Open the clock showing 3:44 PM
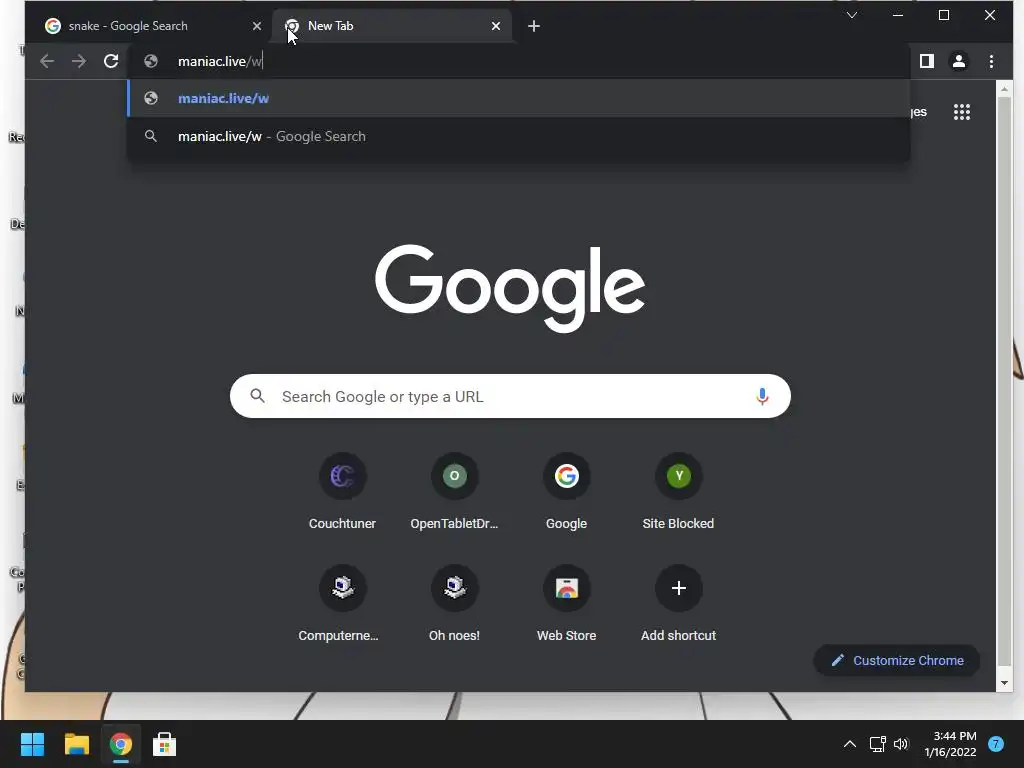This screenshot has height=768, width=1024. point(951,744)
